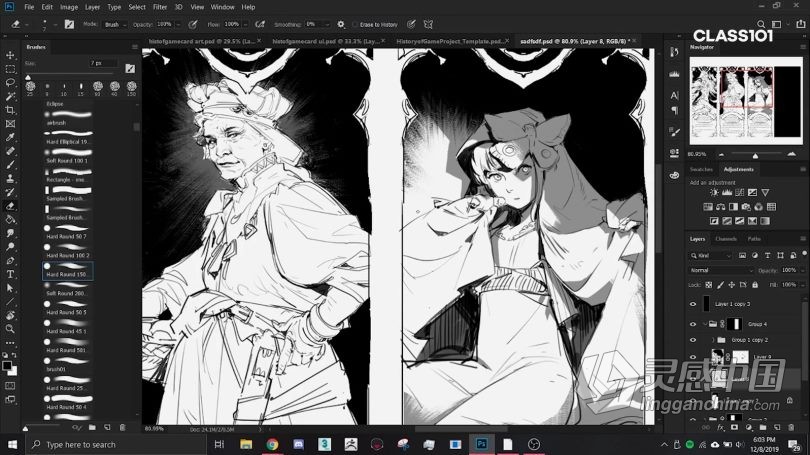Open the File menu
Image resolution: width=810 pixels, height=455 pixels.
point(29,7)
